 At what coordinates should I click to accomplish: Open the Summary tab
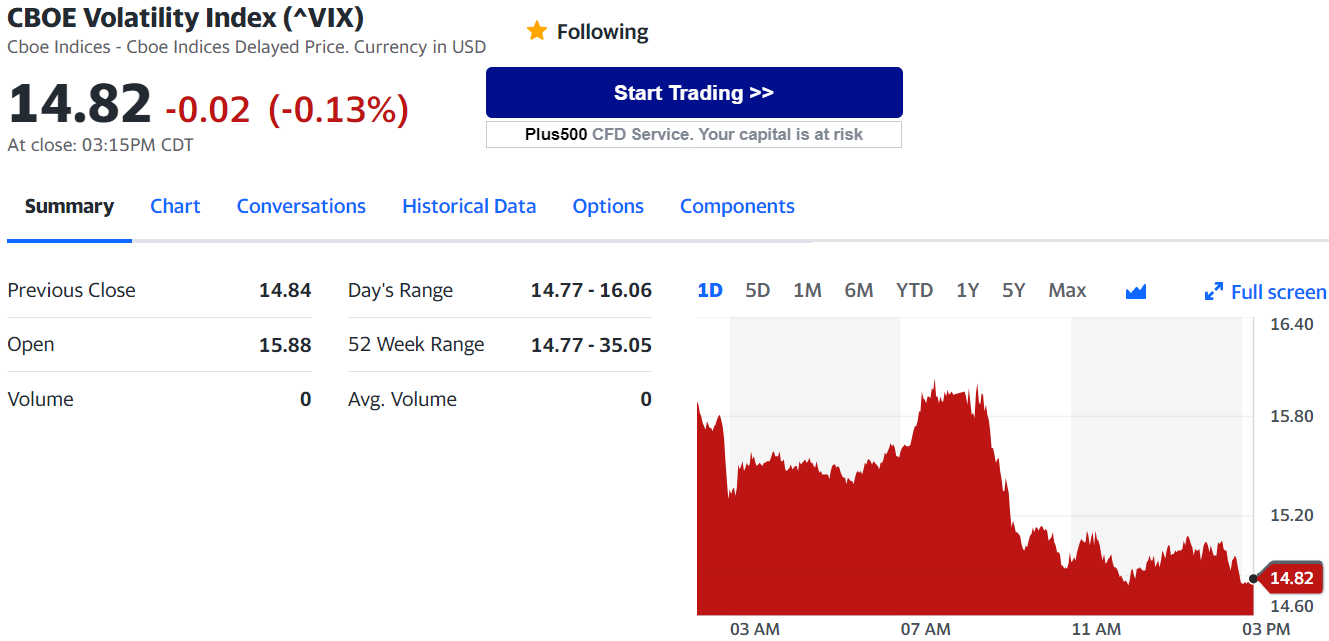click(x=69, y=206)
